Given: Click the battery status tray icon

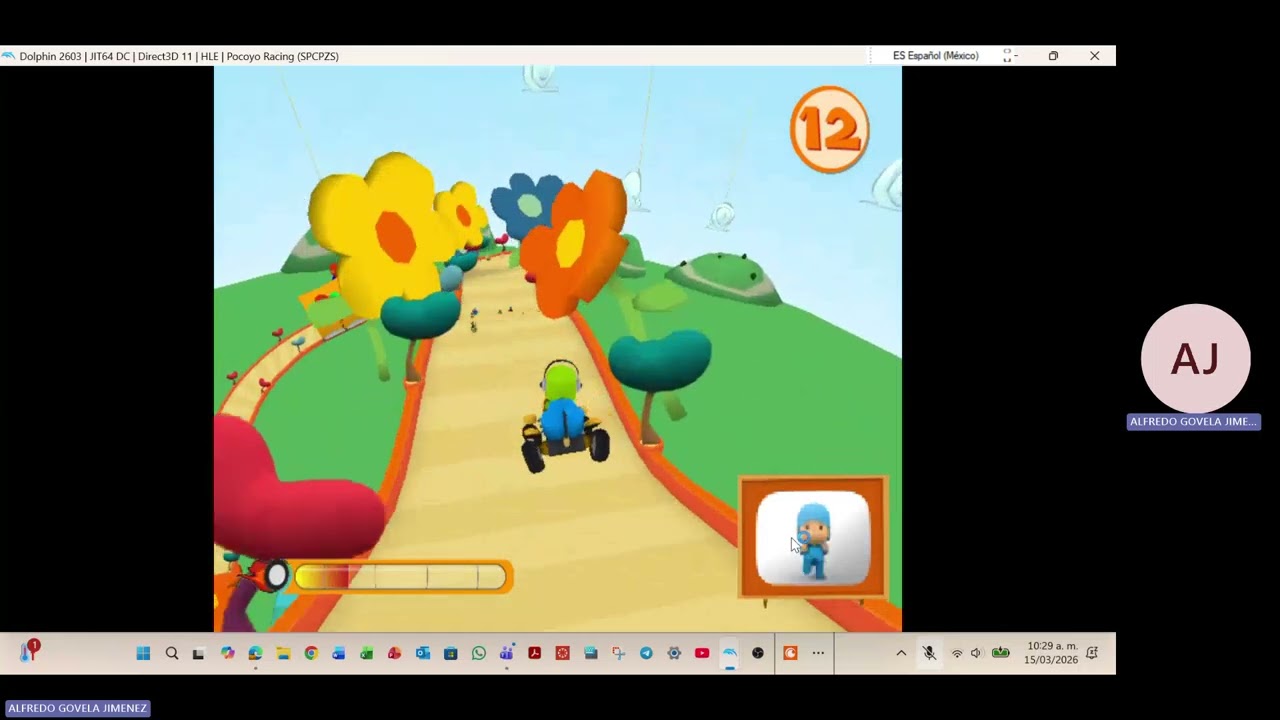Looking at the screenshot, I should pos(1000,653).
